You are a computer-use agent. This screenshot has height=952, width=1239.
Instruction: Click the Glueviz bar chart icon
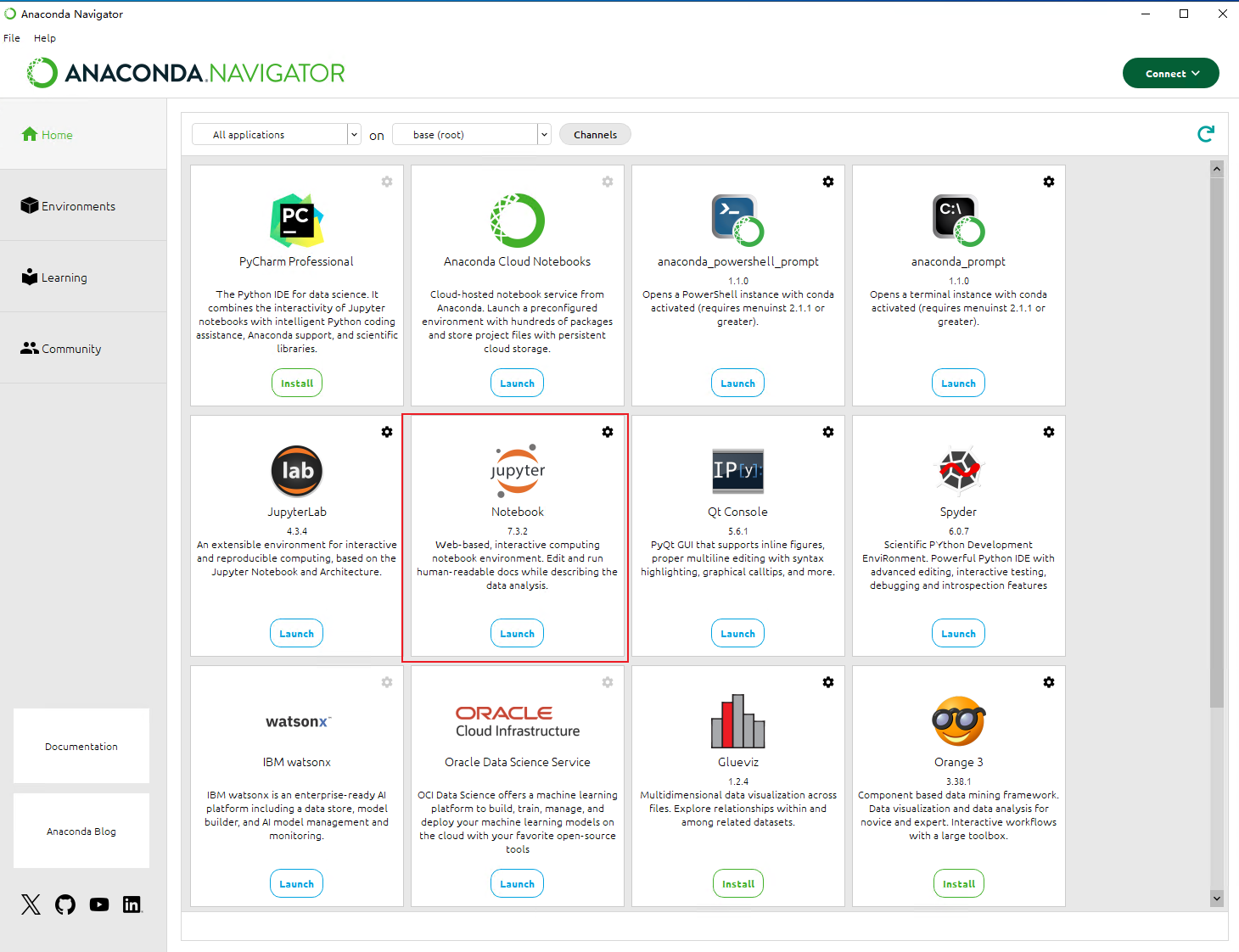737,721
